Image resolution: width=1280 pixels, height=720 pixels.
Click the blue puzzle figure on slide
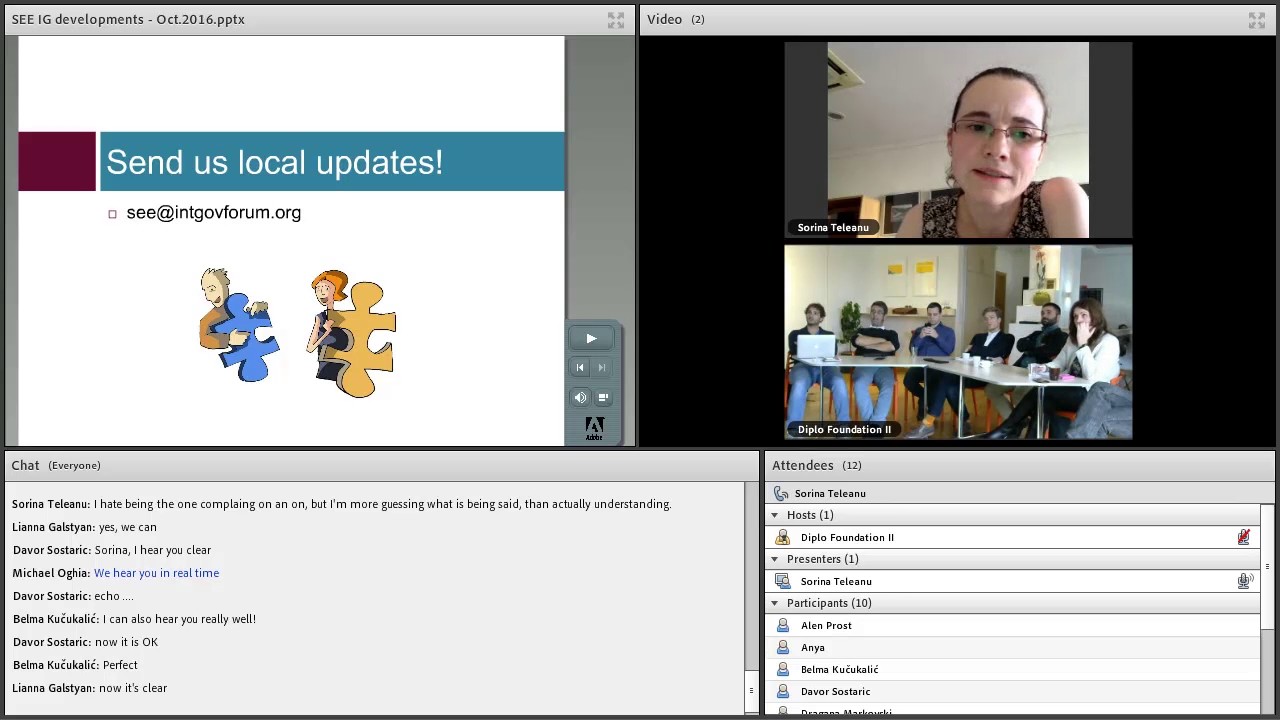coord(239,325)
